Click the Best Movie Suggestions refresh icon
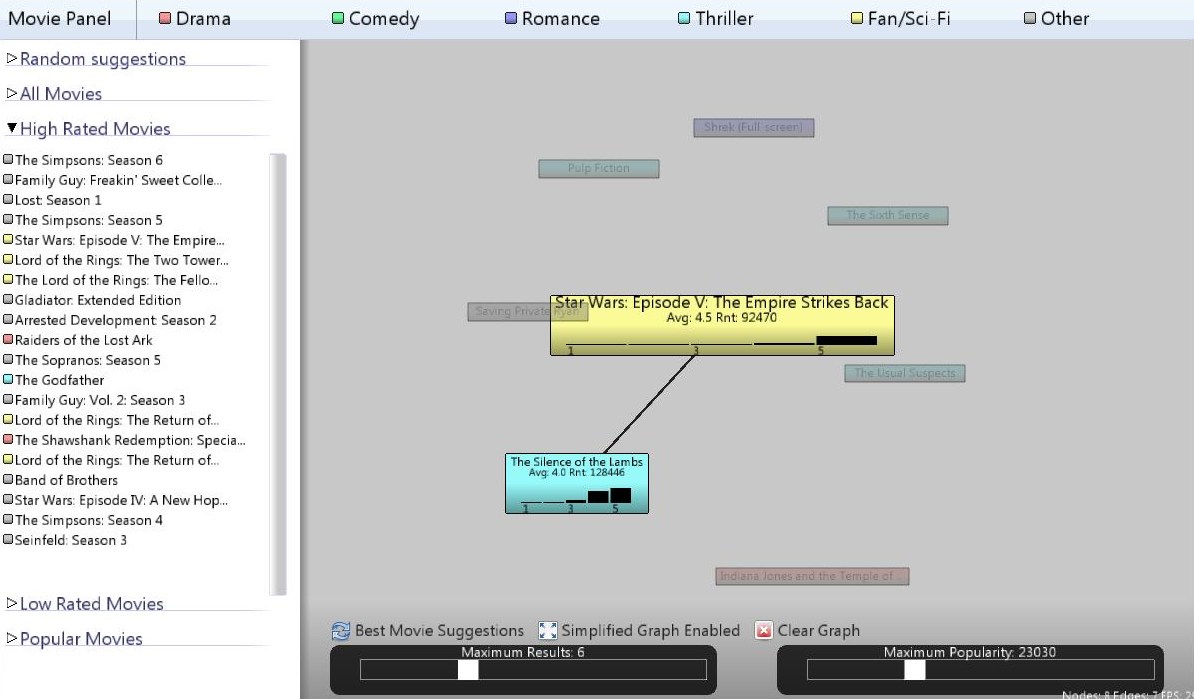 click(340, 630)
